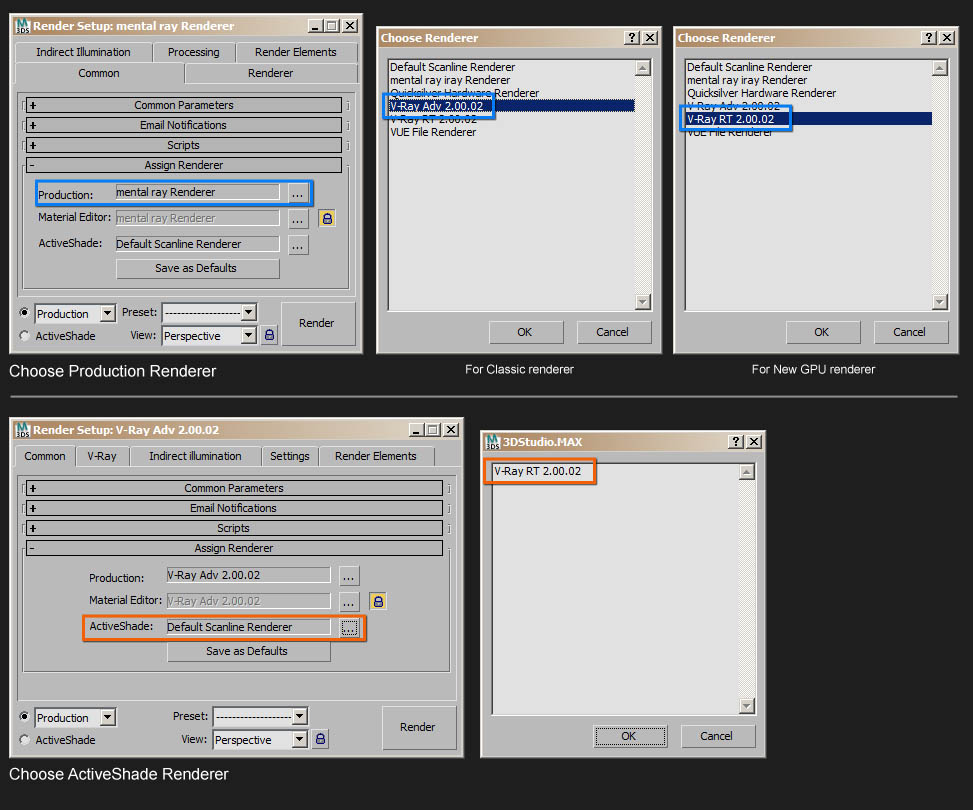Click scrollbar down arrow in Classic Choose Renderer list
Viewport: 973px width, 810px height.
[643, 302]
